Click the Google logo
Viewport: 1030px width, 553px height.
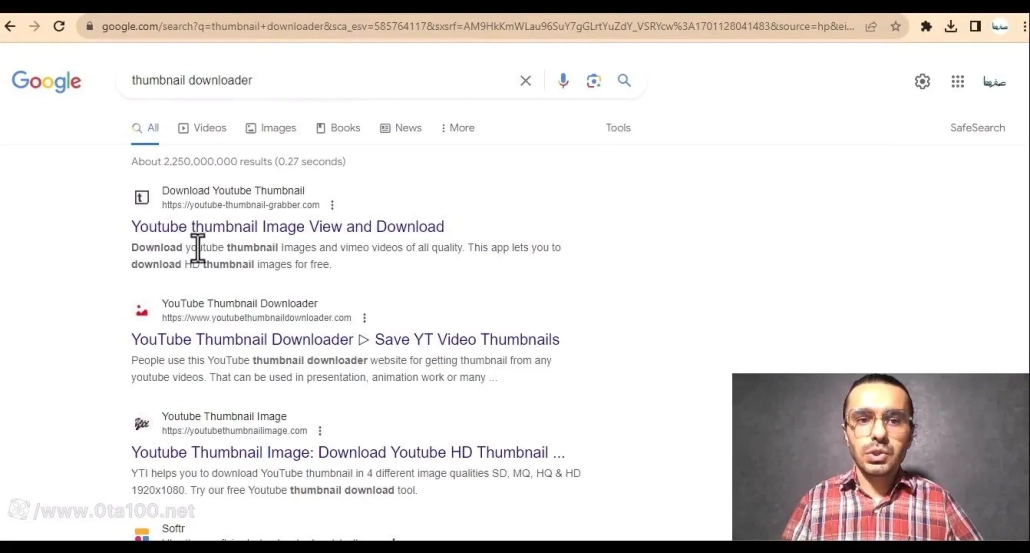point(47,81)
